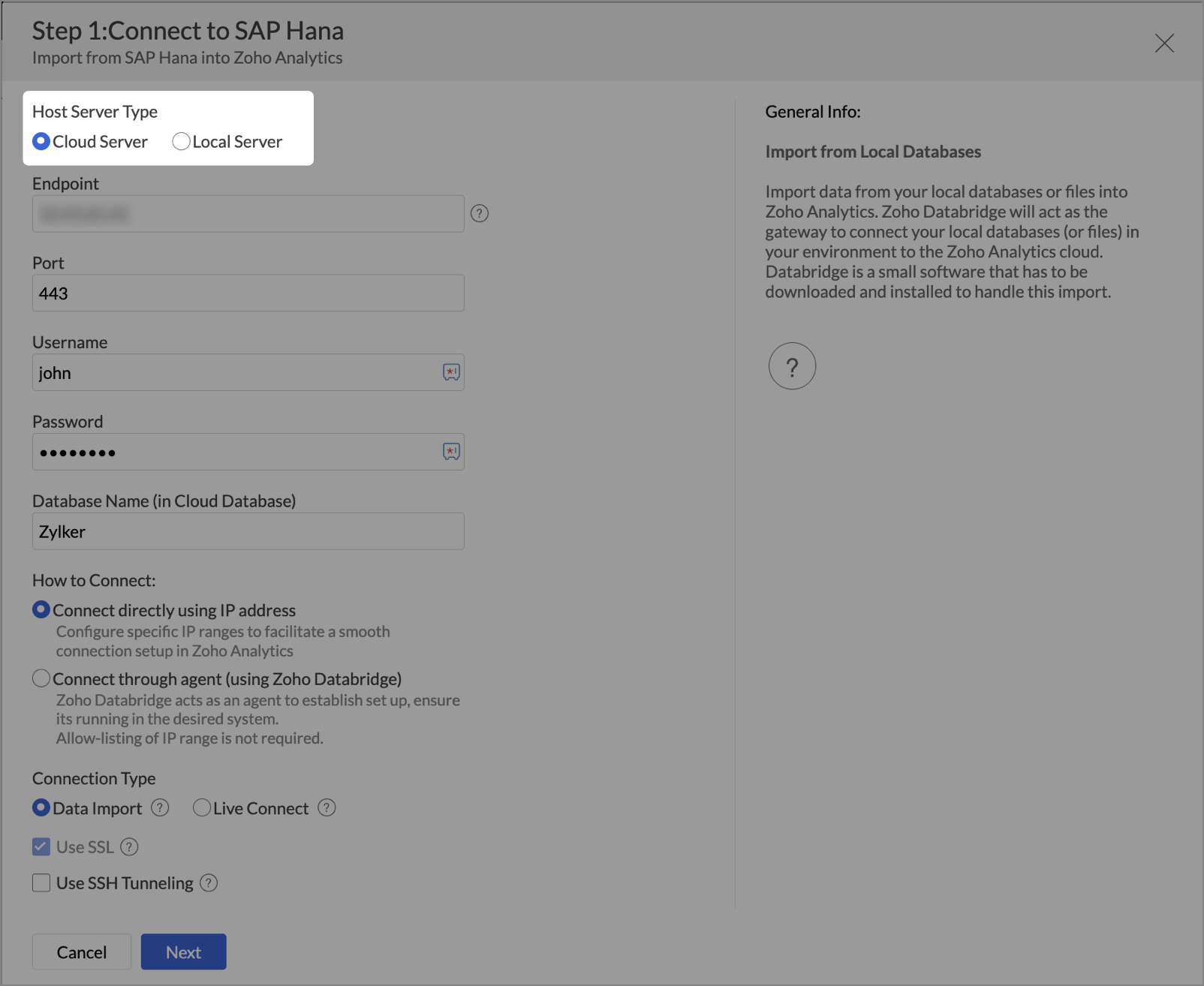1204x986 pixels.
Task: Open the Data Import help tooltip icon
Action: [160, 808]
